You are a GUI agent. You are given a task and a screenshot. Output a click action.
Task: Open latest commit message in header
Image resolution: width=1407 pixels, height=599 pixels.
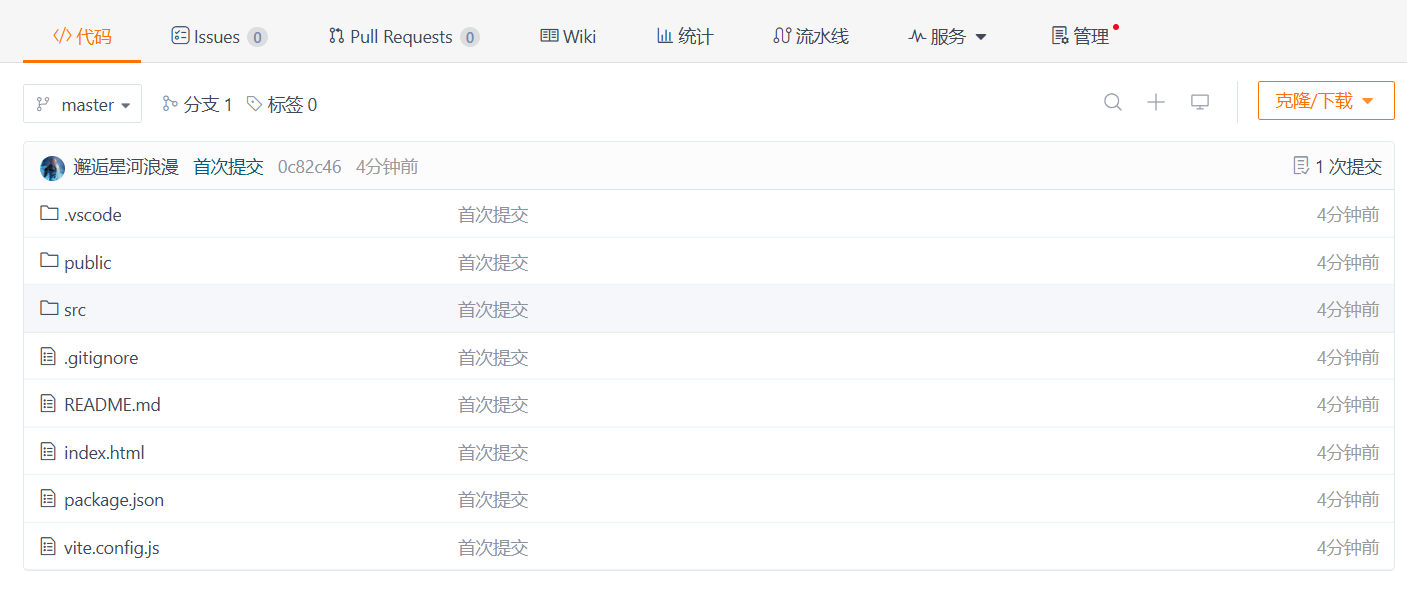coord(228,167)
